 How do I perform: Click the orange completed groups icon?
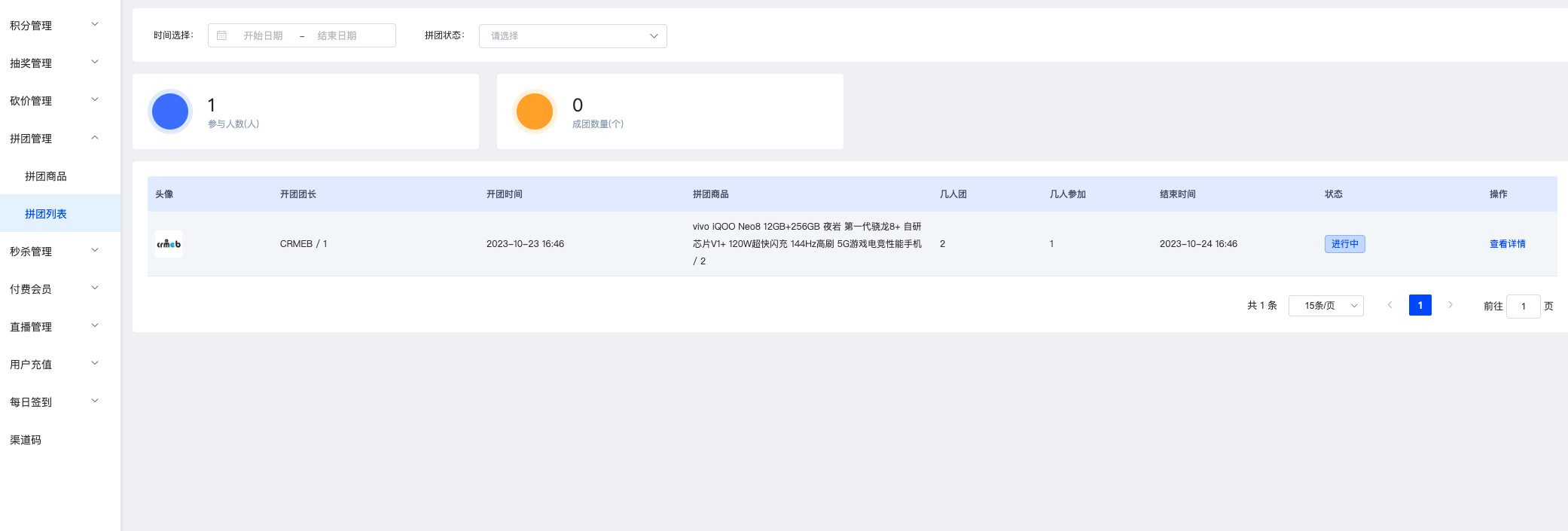pyautogui.click(x=535, y=111)
